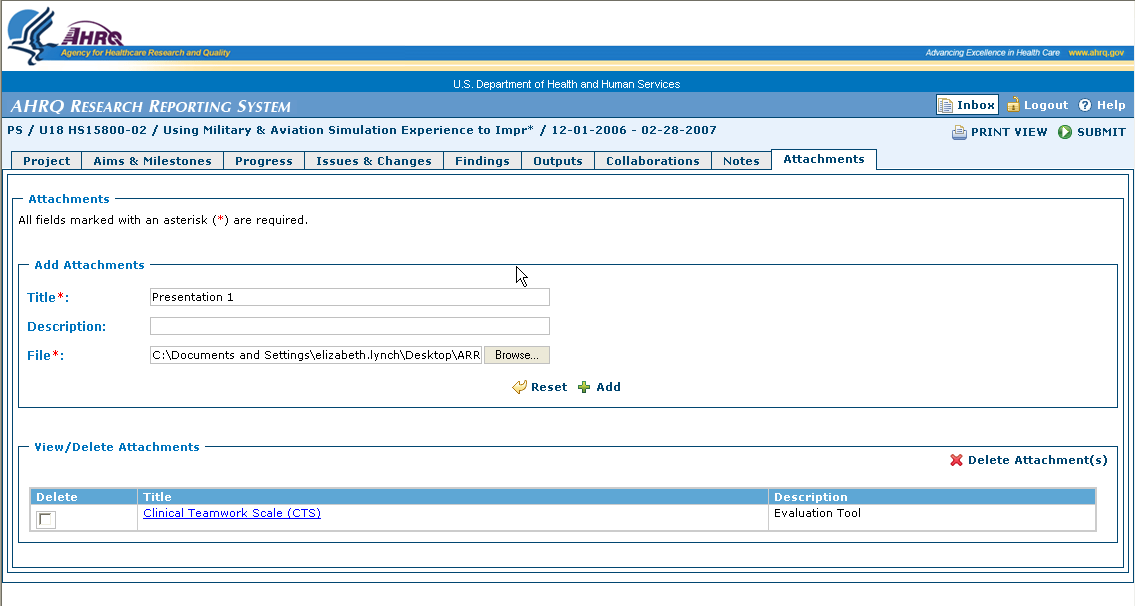
Task: Open the Aims & Milestones tab
Action: point(152,161)
